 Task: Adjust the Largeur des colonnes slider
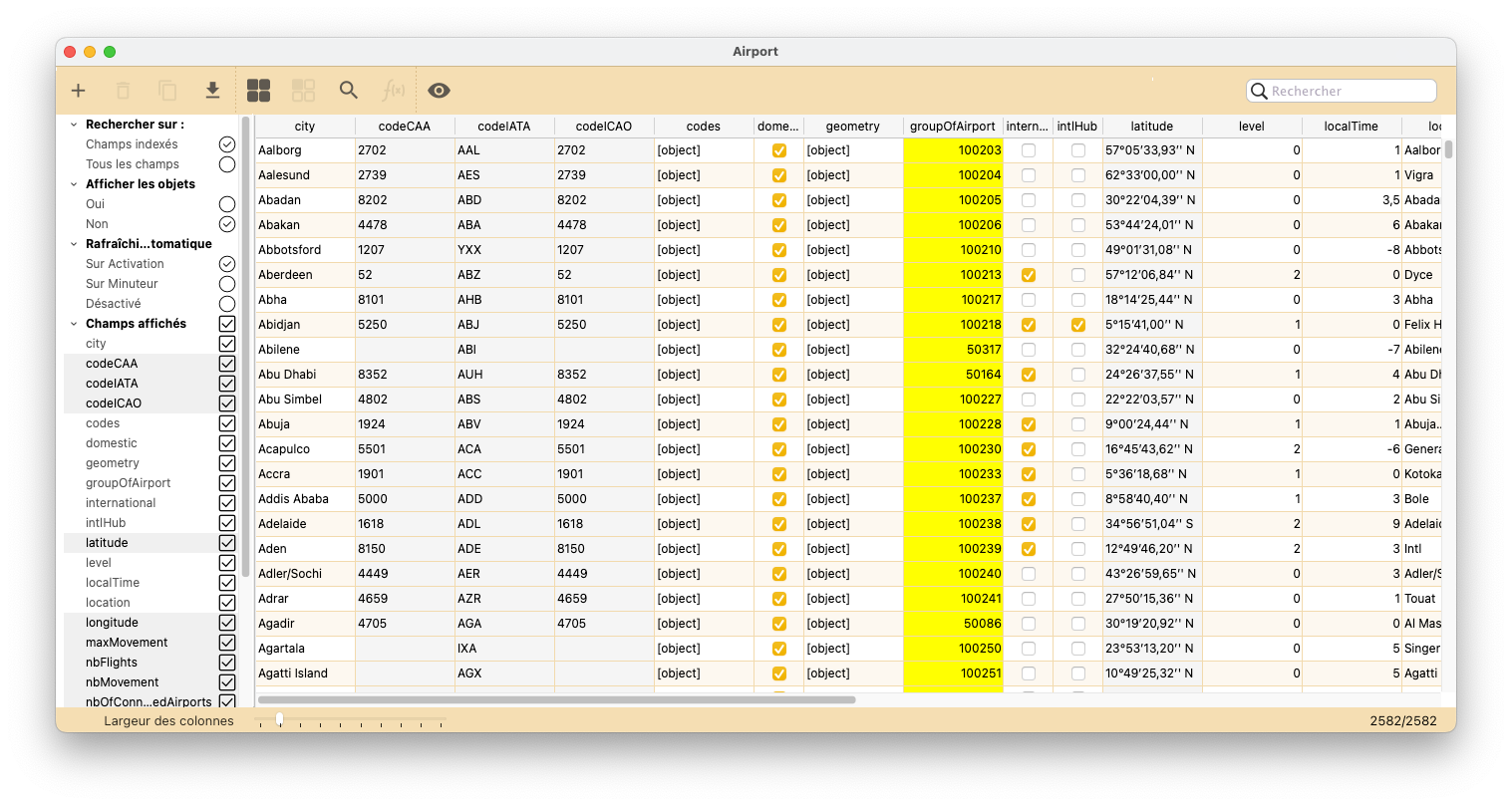279,719
